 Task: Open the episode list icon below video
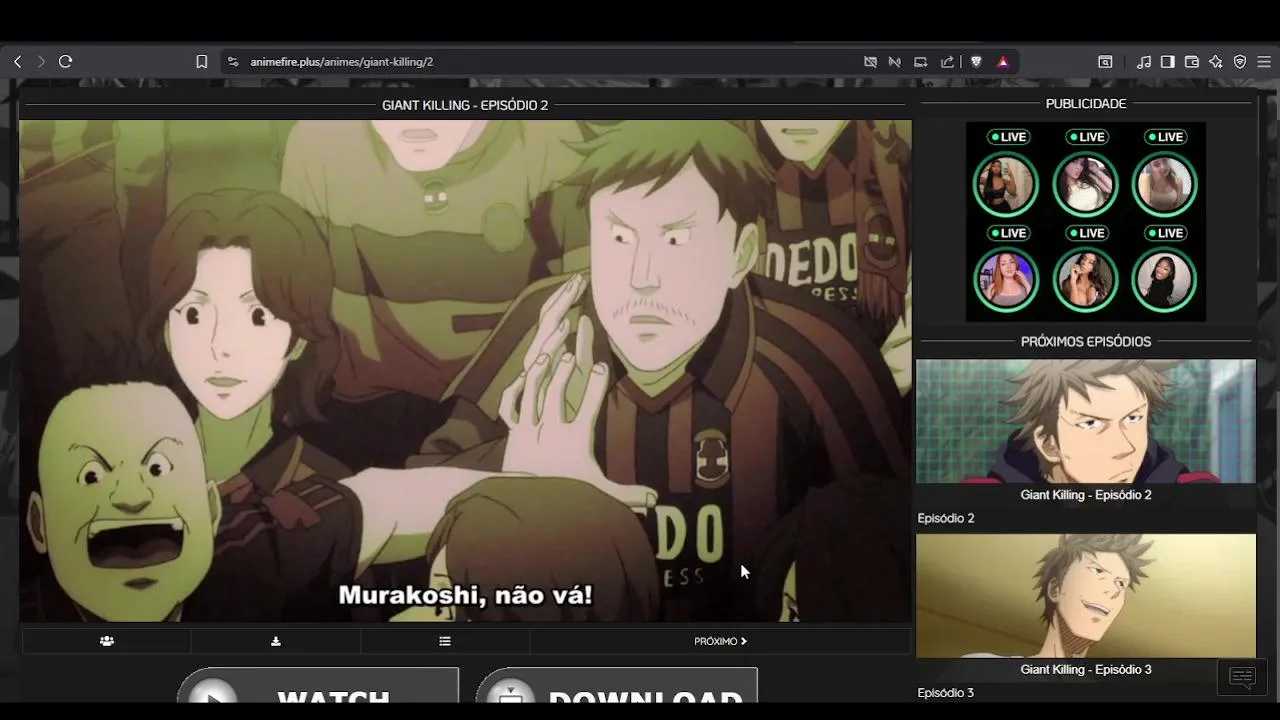click(x=445, y=641)
